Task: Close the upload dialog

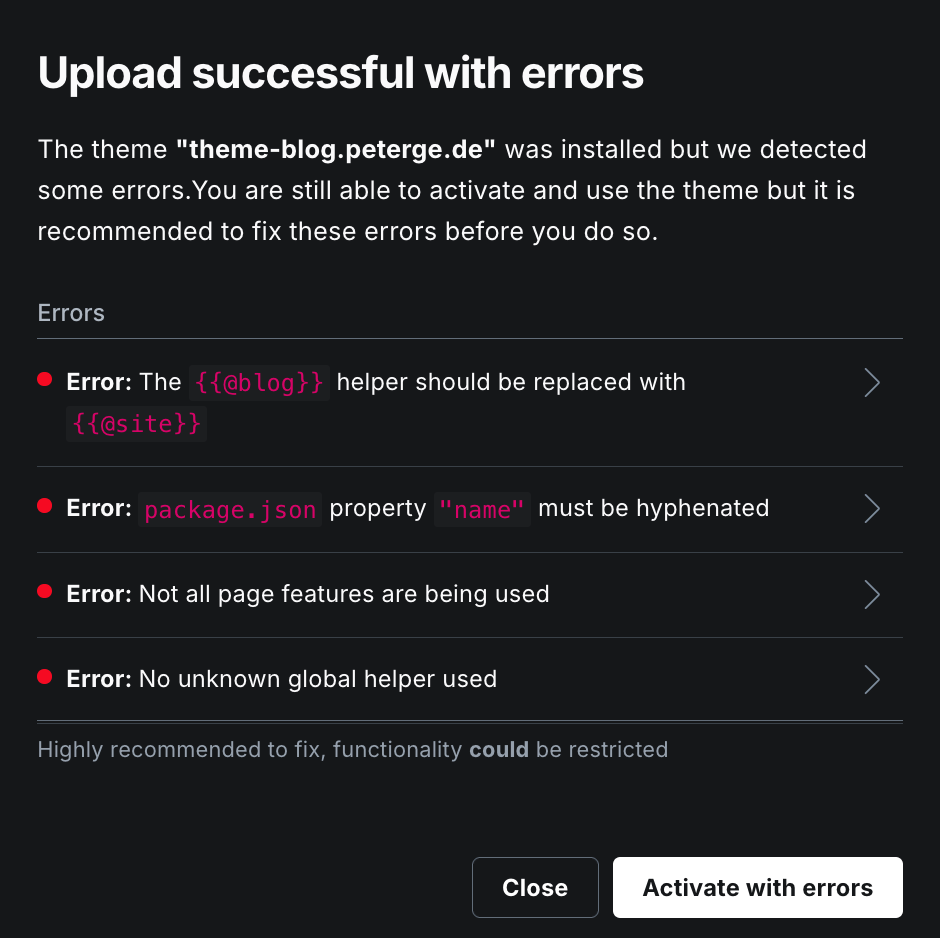Action: pos(535,887)
